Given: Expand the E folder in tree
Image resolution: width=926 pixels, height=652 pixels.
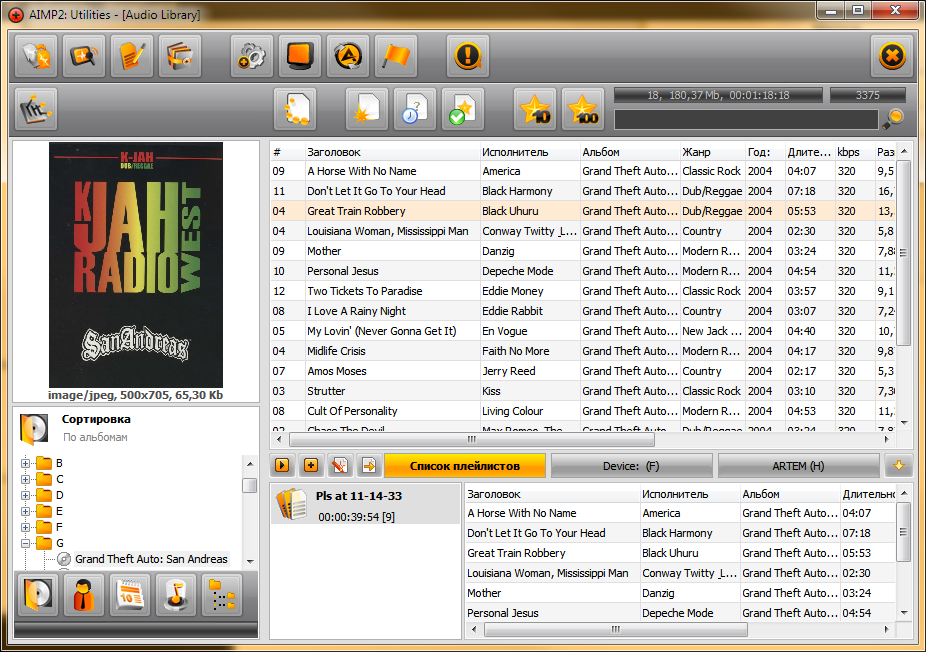Looking at the screenshot, I should [x=25, y=511].
